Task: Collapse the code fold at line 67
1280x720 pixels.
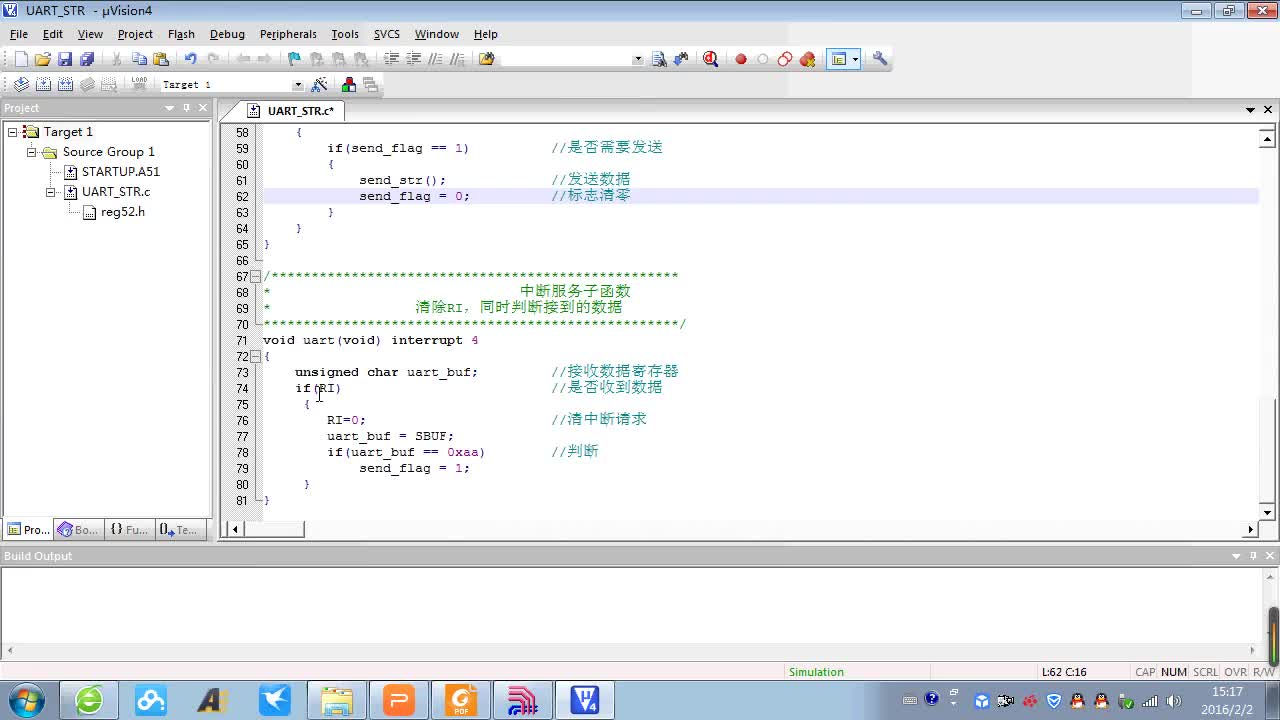Action: tap(255, 276)
